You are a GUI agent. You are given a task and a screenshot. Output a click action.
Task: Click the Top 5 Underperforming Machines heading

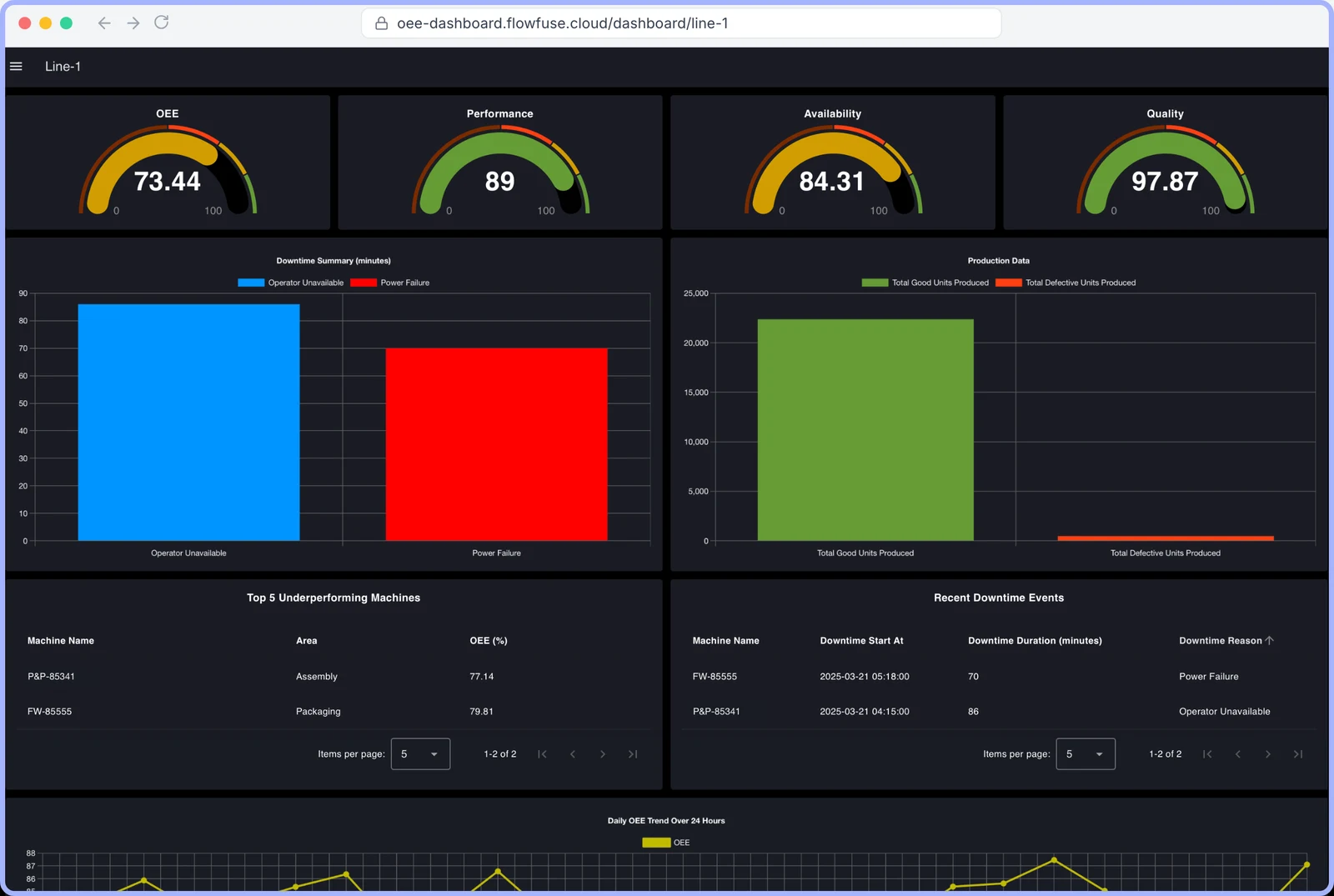tap(333, 598)
